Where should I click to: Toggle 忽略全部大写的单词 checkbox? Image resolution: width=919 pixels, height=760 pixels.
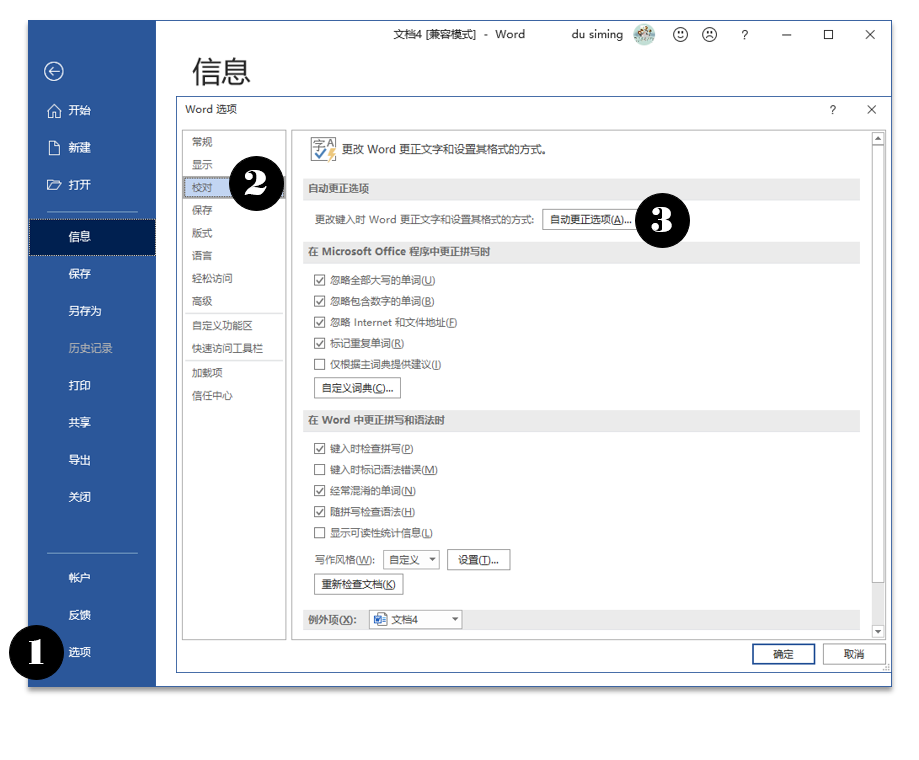pyautogui.click(x=319, y=280)
